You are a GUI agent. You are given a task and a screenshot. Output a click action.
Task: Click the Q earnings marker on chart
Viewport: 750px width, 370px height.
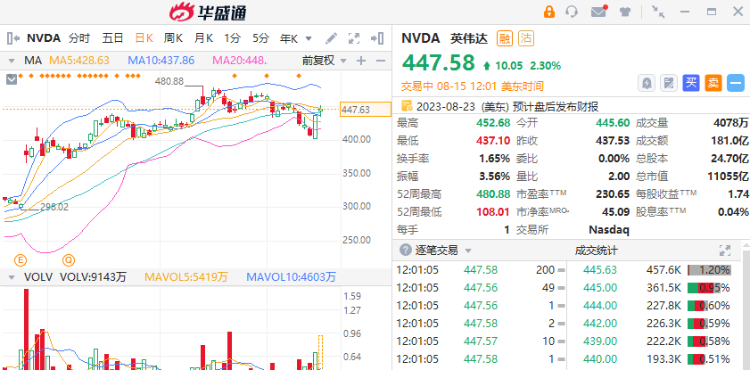point(69,260)
